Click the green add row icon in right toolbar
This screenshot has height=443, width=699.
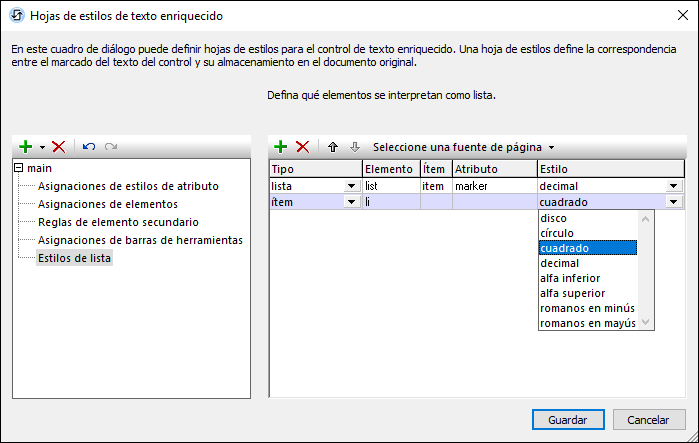pyautogui.click(x=281, y=147)
